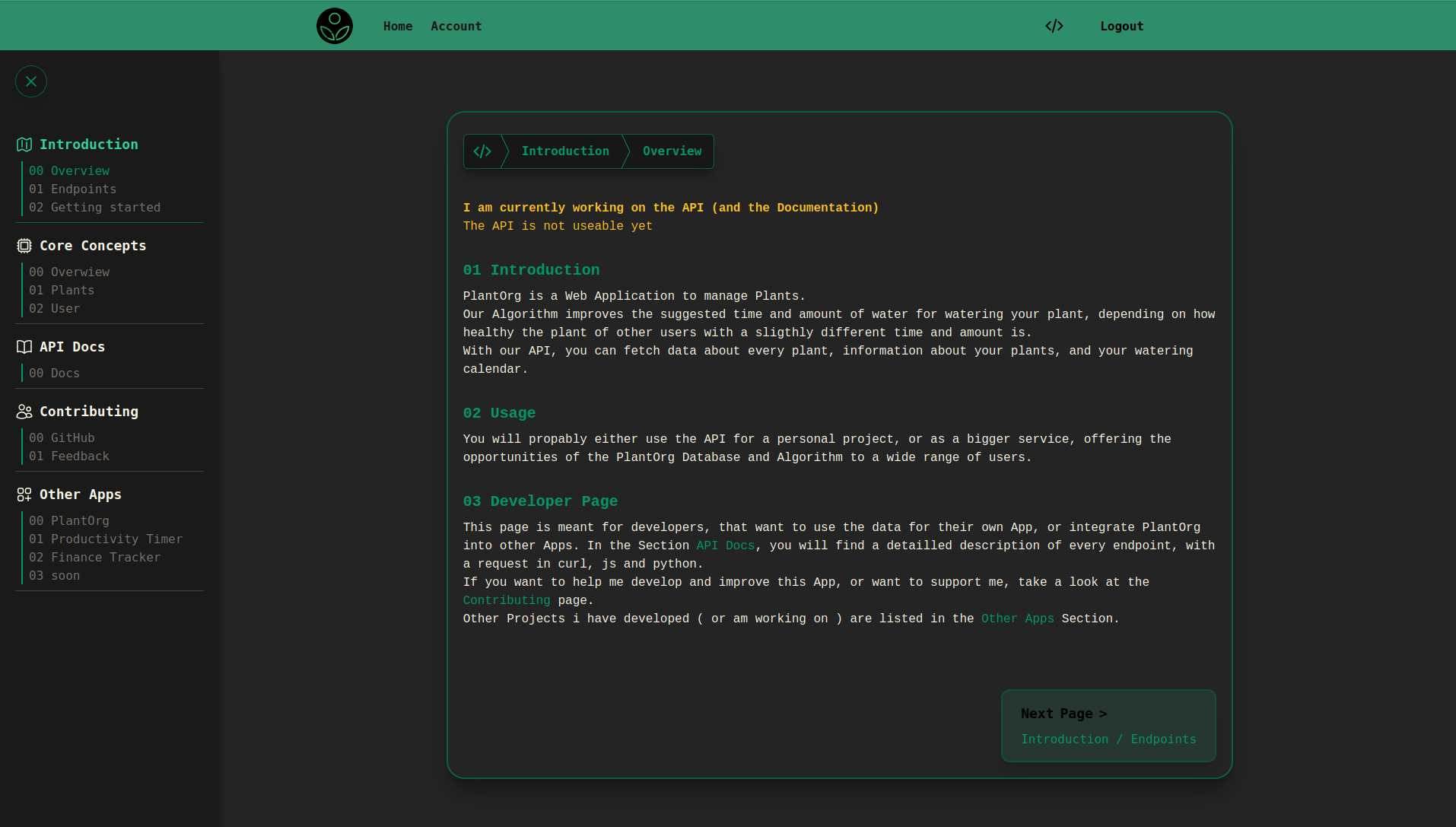The height and width of the screenshot is (827, 1456).
Task: Select the Overview breadcrumb segment
Action: [672, 151]
